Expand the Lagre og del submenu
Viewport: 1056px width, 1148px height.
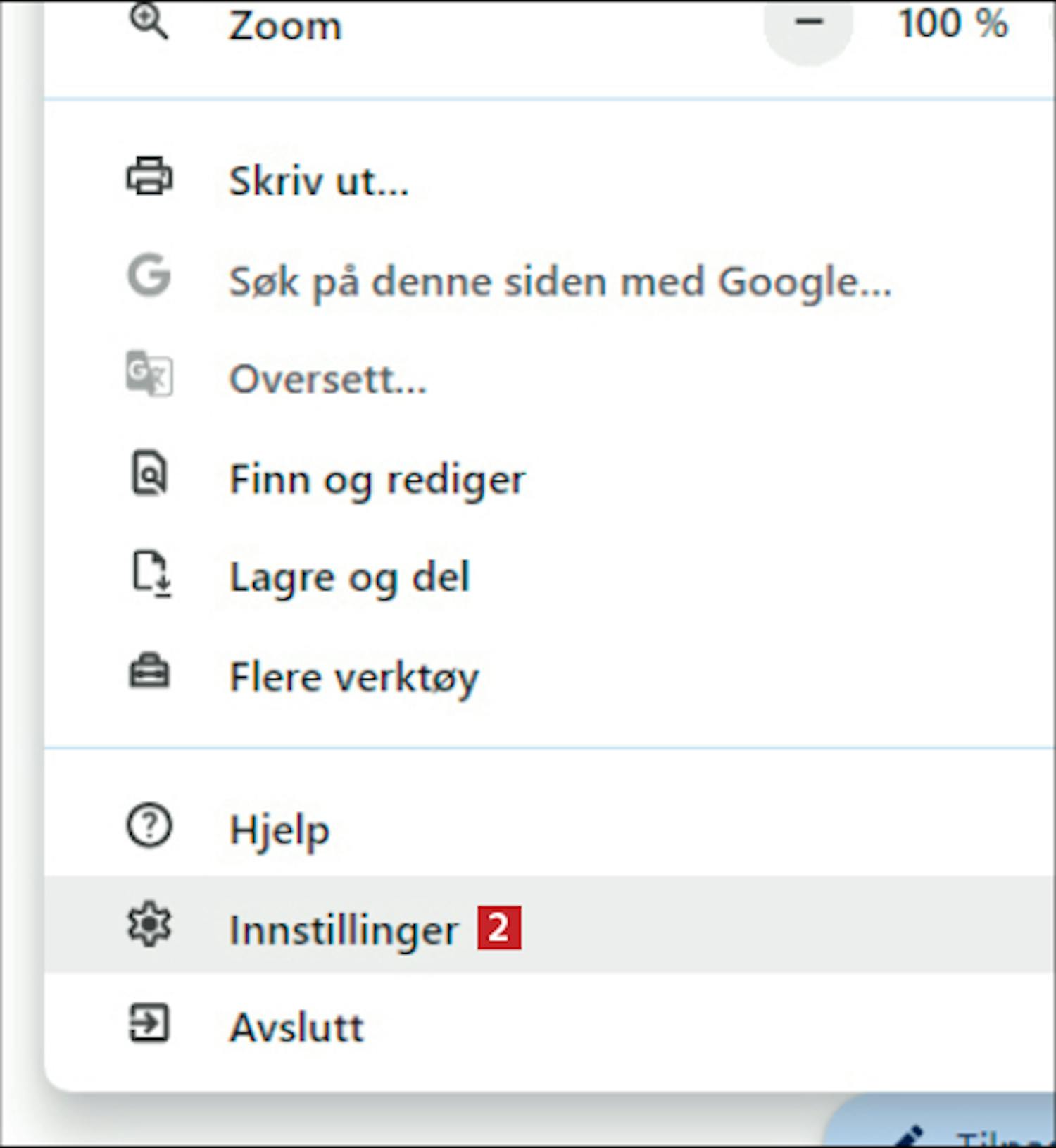549,577
